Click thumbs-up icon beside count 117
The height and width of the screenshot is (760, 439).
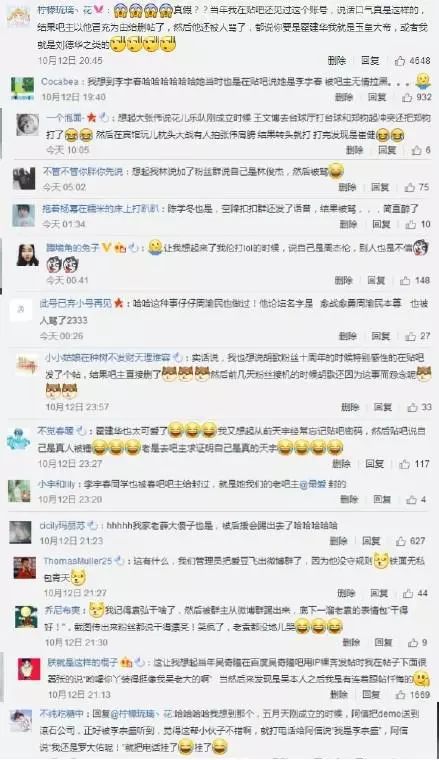click(x=405, y=464)
